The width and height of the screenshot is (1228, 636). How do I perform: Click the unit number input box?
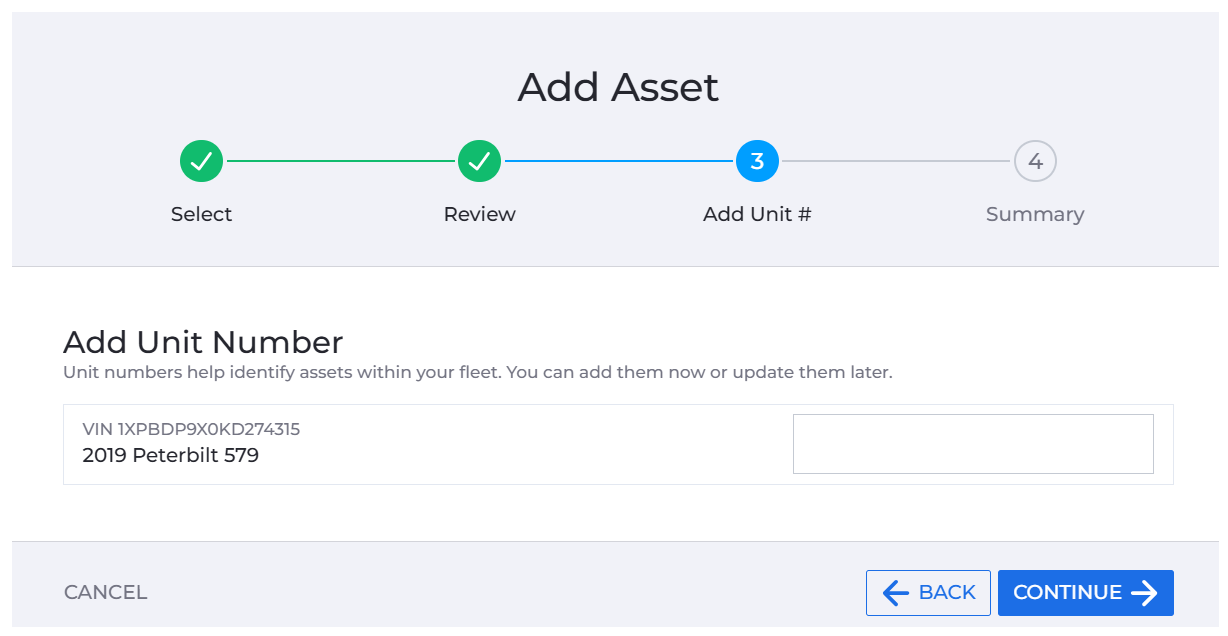click(973, 444)
